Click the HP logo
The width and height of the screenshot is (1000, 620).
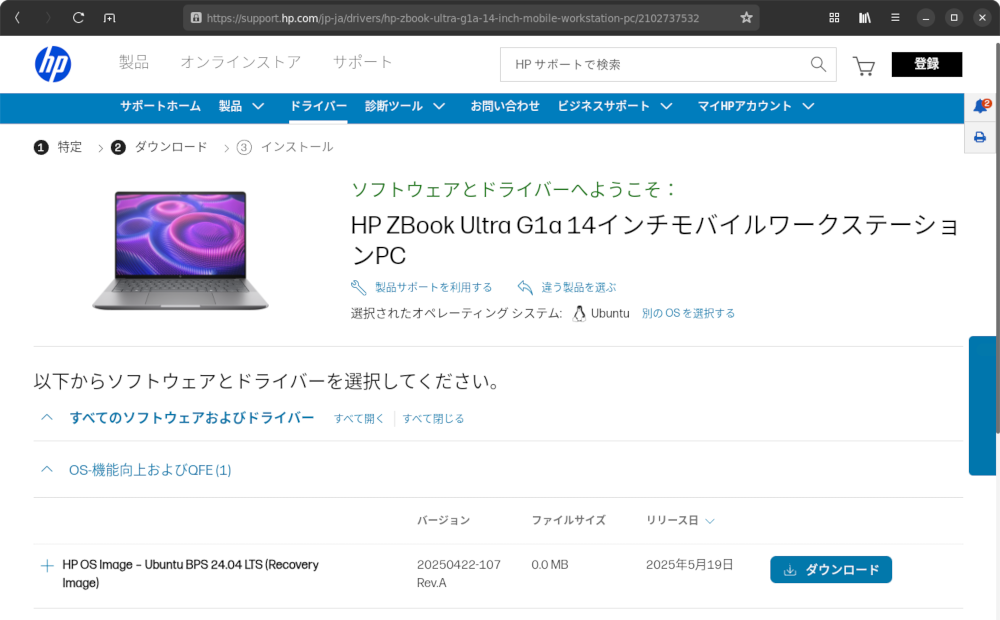coord(54,64)
